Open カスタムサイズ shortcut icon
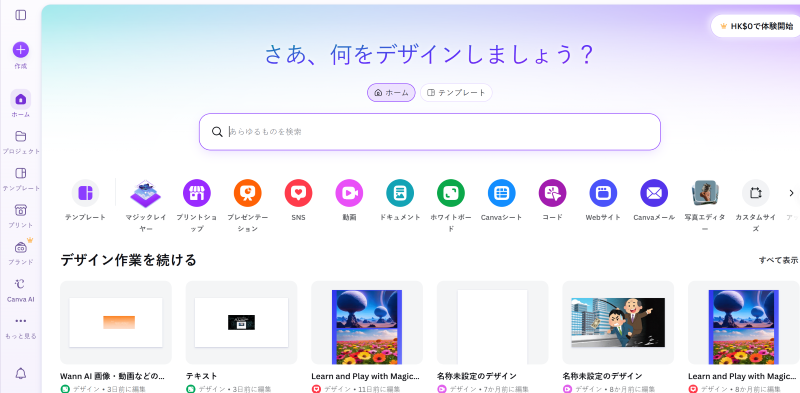This screenshot has height=393, width=800. point(756,193)
